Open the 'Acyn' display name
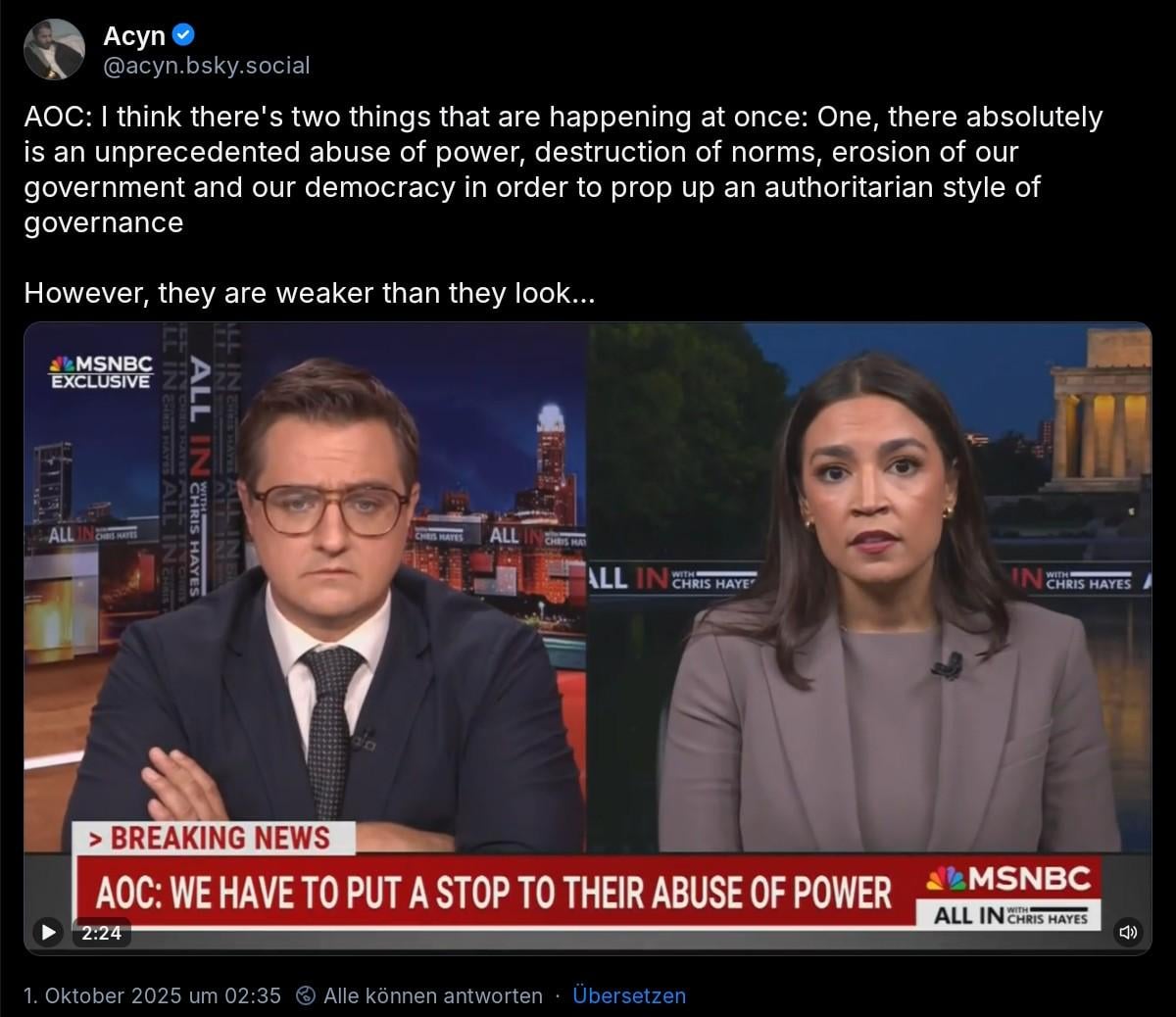1176x1017 pixels. [x=134, y=35]
